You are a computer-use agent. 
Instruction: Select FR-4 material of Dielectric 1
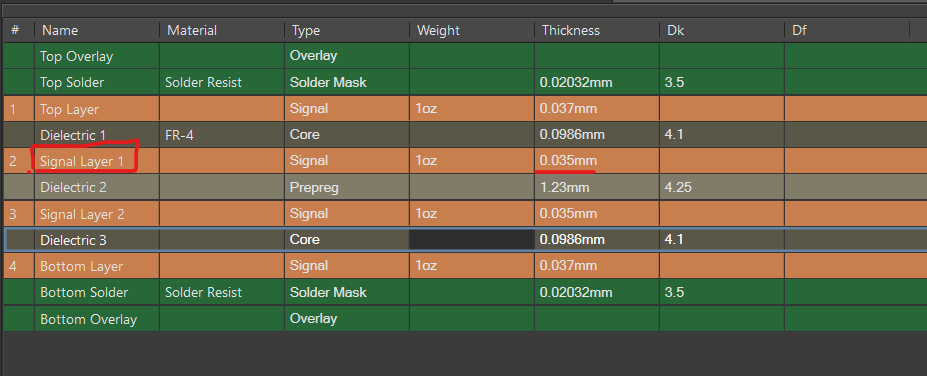(179, 135)
